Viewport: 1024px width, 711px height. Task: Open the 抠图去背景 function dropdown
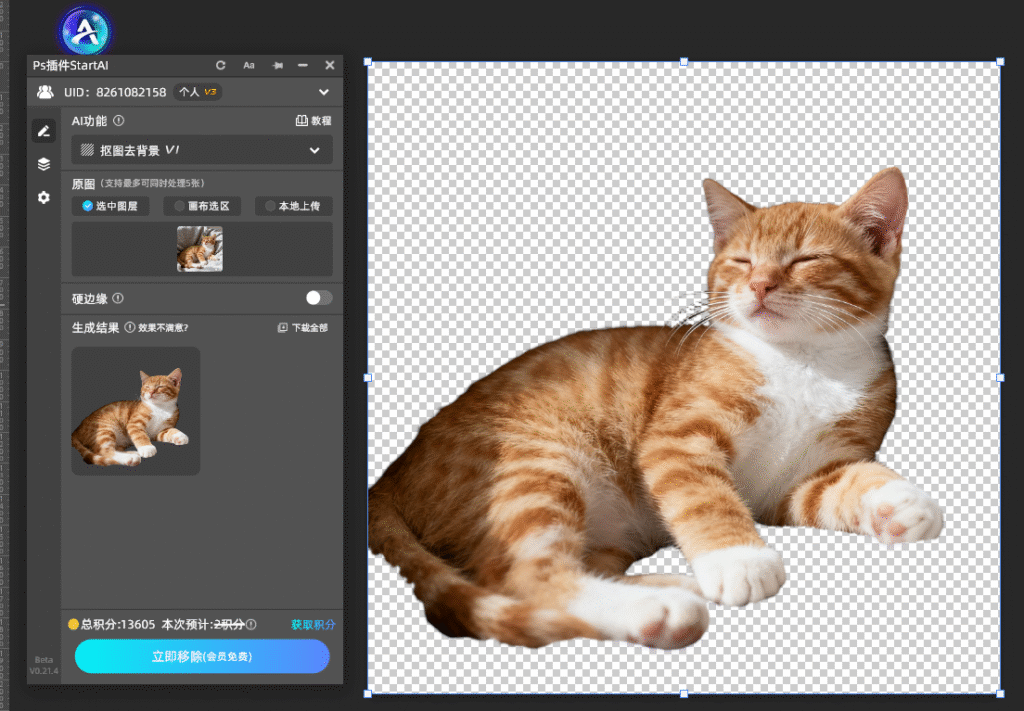(202, 150)
